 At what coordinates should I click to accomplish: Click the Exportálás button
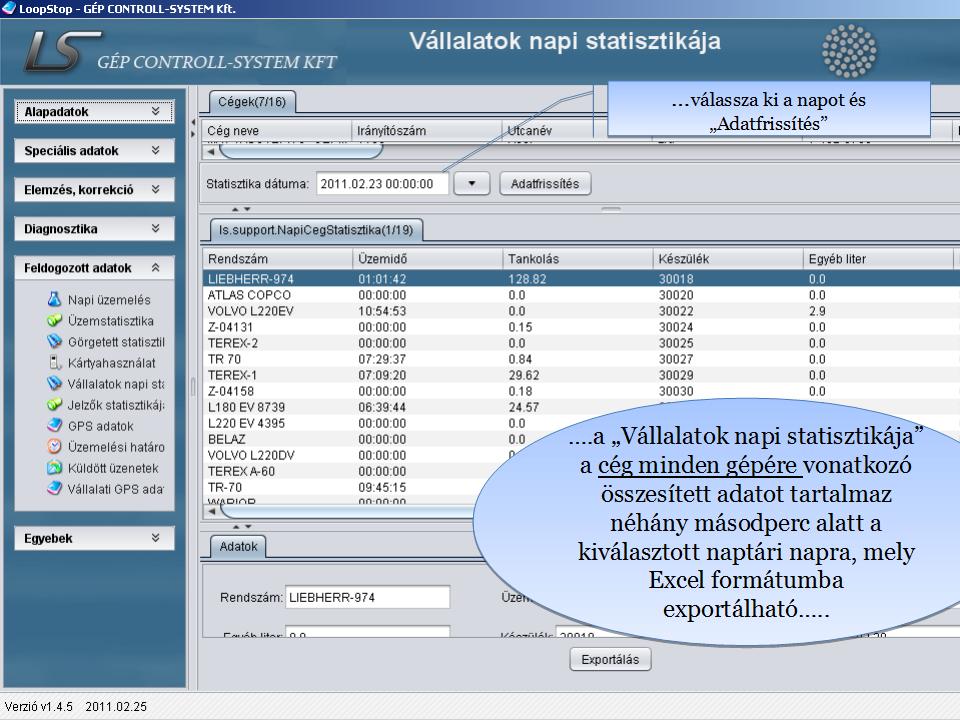point(610,660)
